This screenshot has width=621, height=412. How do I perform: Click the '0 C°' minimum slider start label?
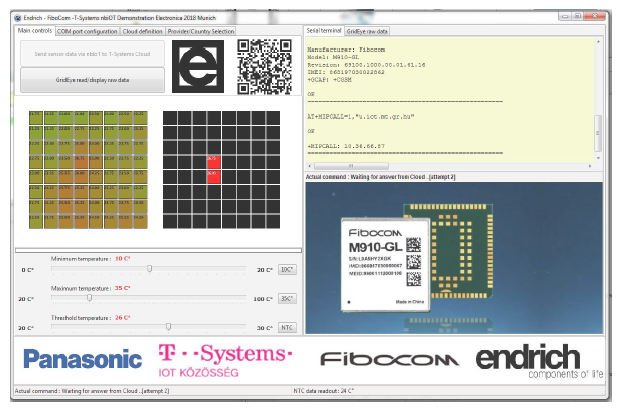28,270
